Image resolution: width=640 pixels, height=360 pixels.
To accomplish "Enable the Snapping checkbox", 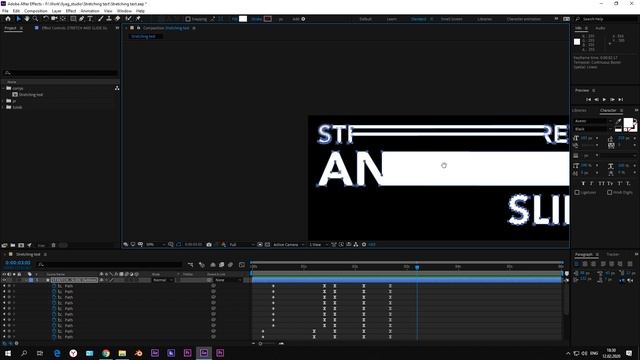I will click(x=188, y=19).
